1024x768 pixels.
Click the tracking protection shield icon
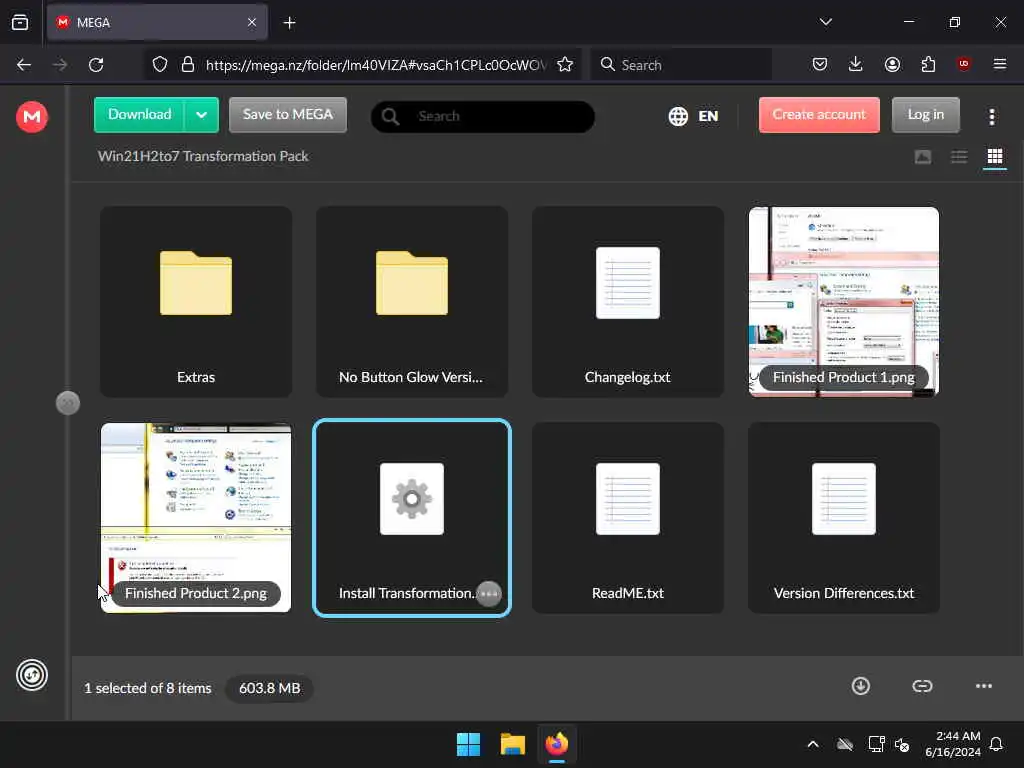159,65
